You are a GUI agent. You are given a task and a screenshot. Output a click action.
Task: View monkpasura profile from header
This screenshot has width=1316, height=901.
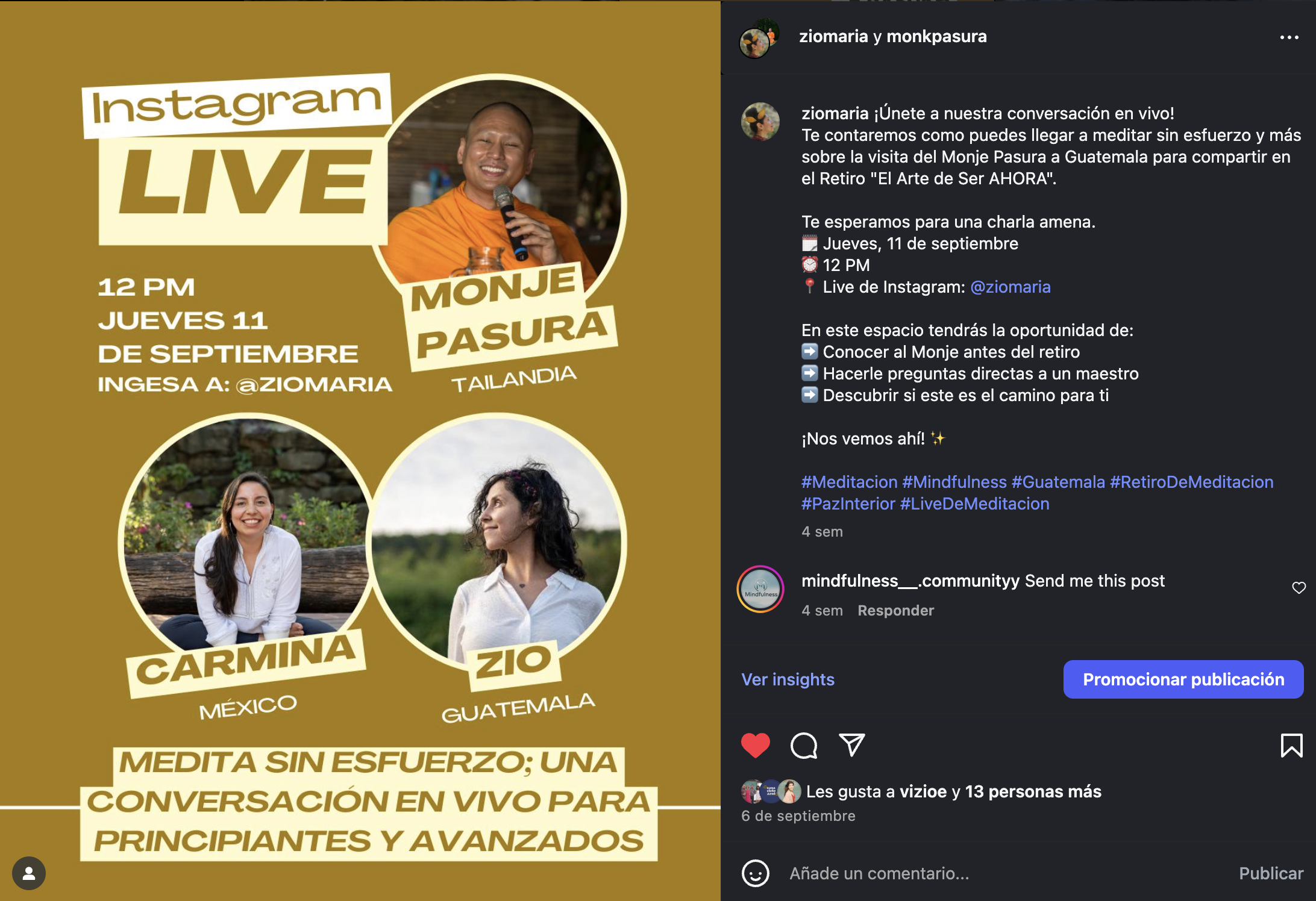[936, 36]
